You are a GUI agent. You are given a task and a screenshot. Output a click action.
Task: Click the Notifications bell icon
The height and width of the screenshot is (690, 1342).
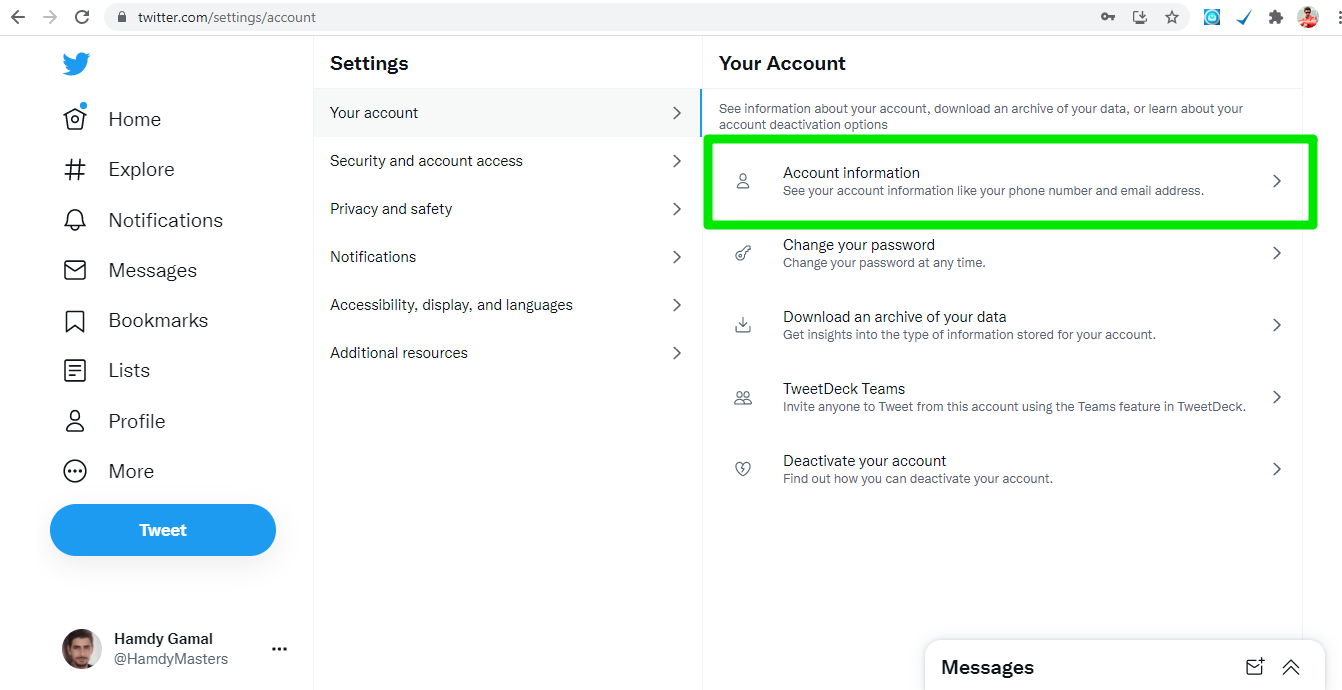tap(75, 220)
